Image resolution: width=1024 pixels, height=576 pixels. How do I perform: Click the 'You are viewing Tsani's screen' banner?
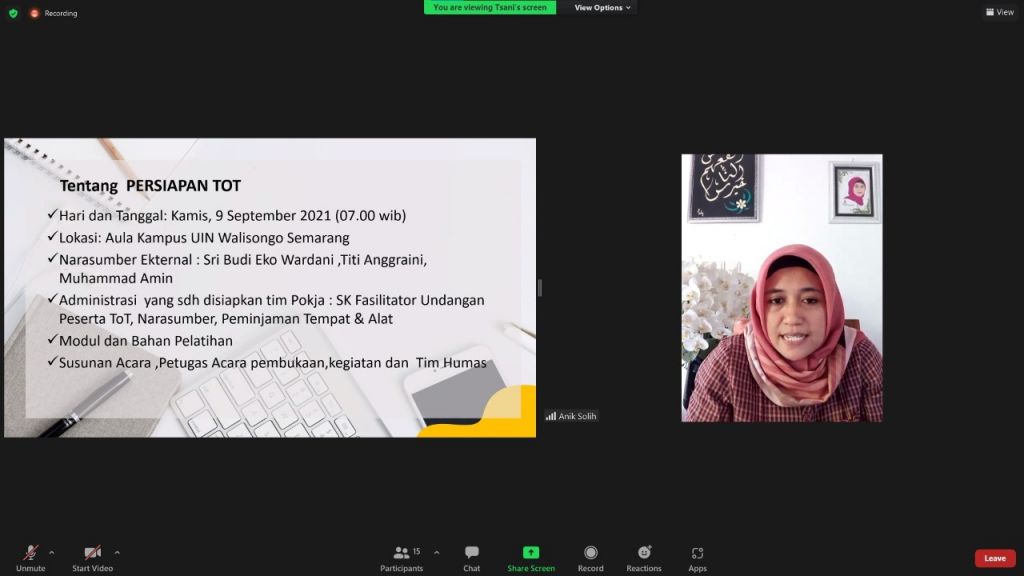(490, 8)
